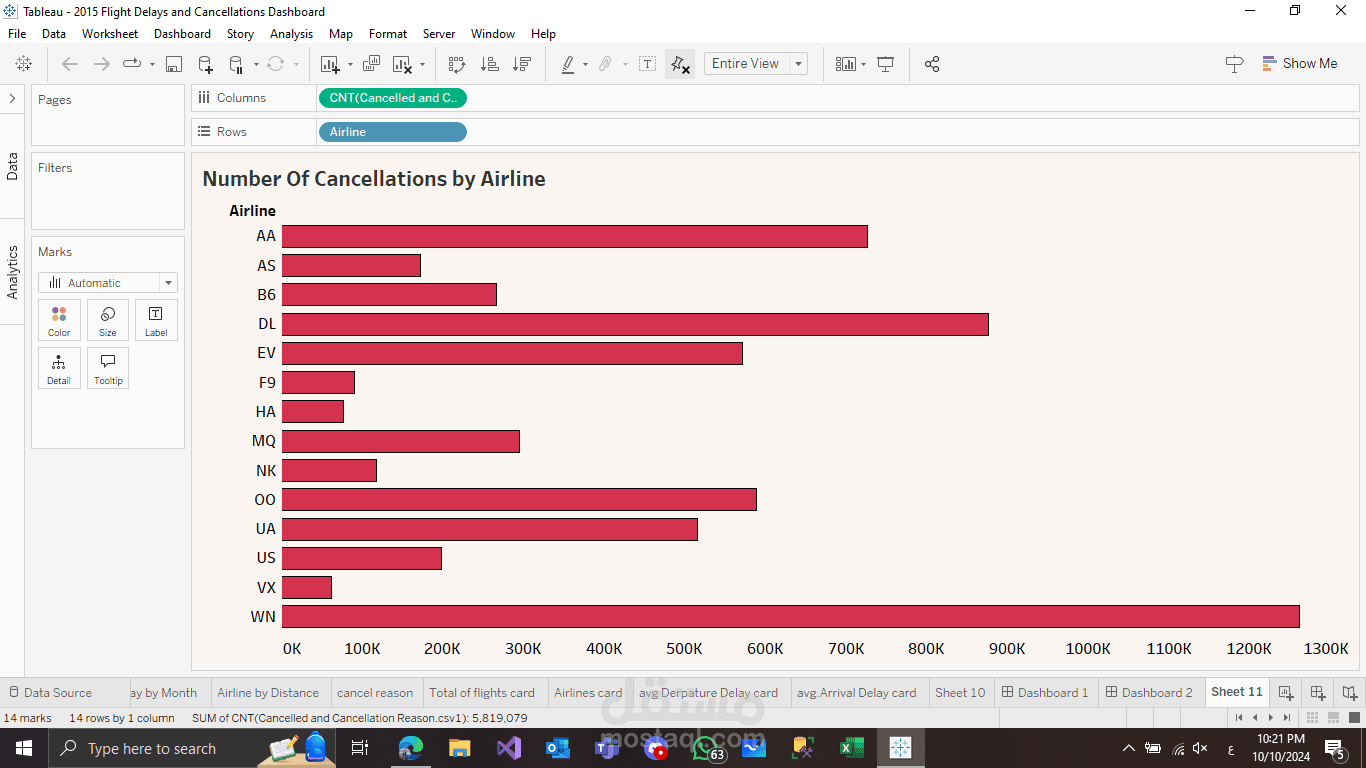
Task: Expand the collapsed side pane arrow
Action: 12,98
